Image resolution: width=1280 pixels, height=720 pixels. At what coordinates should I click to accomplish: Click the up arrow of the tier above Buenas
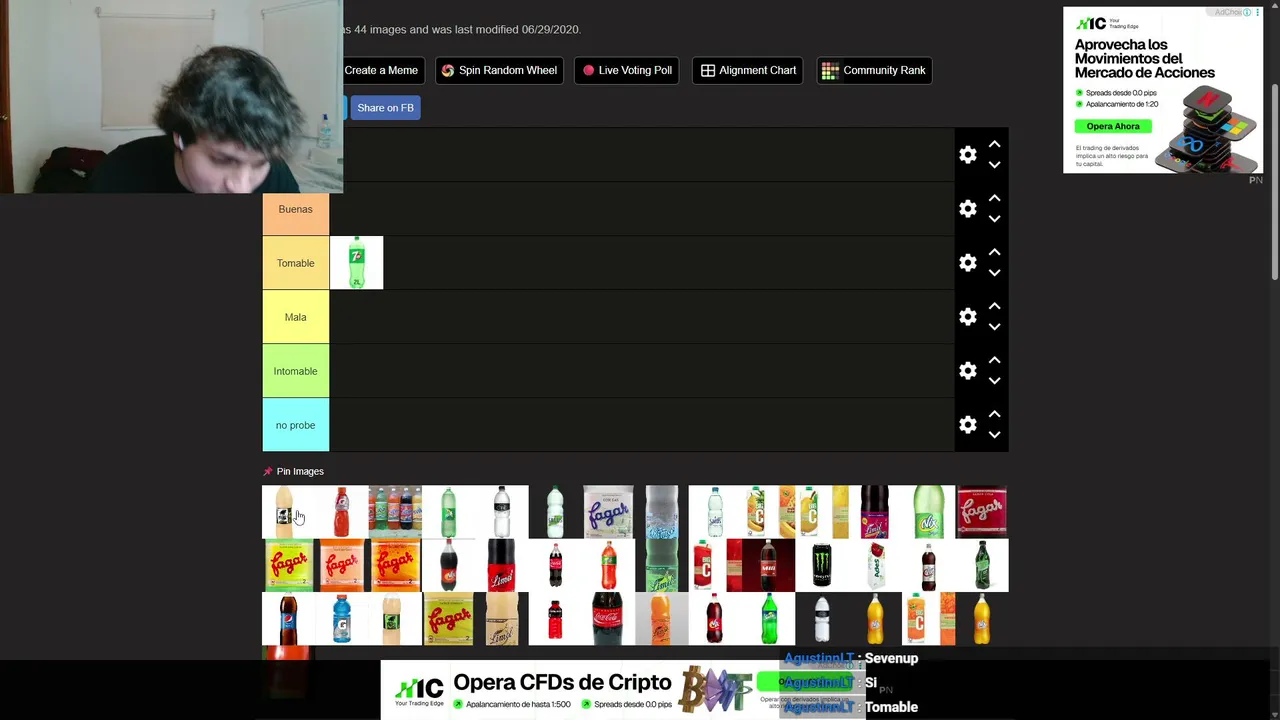[994, 144]
